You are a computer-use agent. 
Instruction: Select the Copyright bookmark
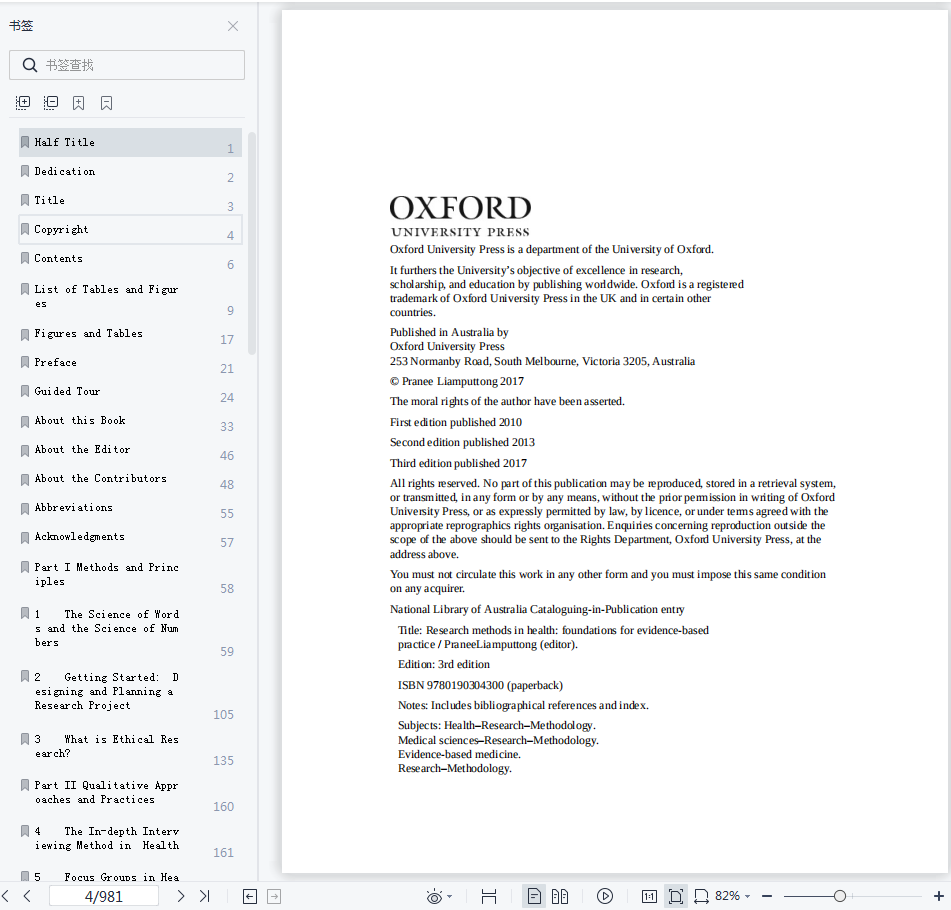[130, 230]
